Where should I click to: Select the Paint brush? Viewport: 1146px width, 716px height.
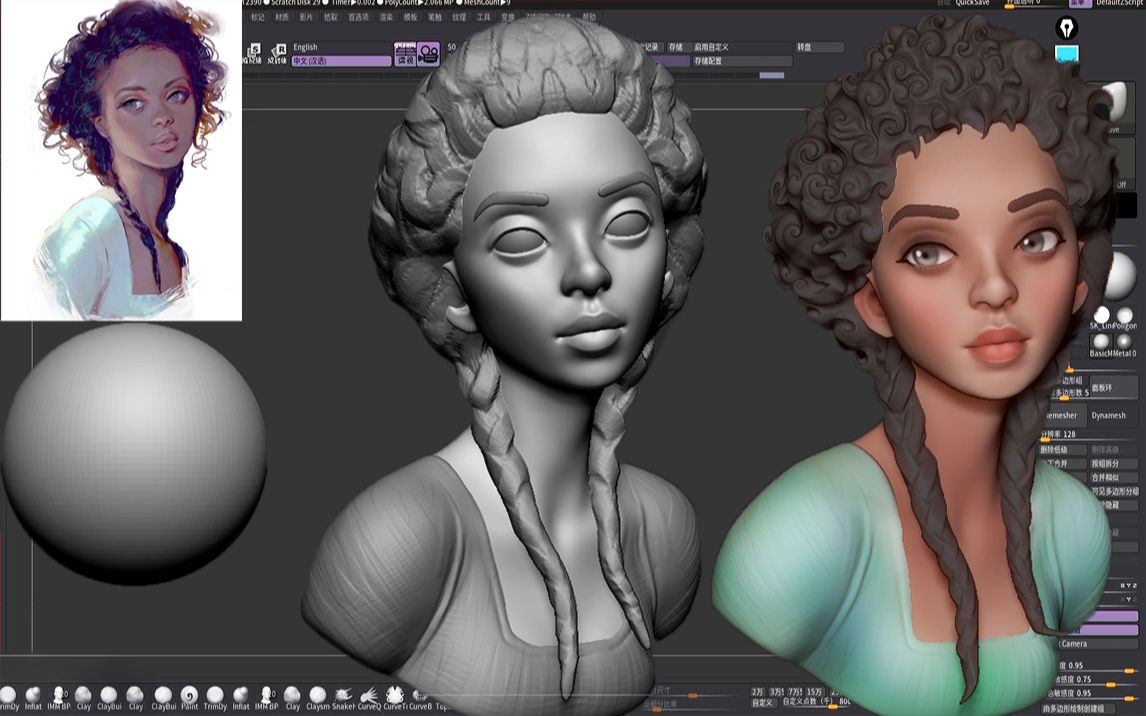189,698
